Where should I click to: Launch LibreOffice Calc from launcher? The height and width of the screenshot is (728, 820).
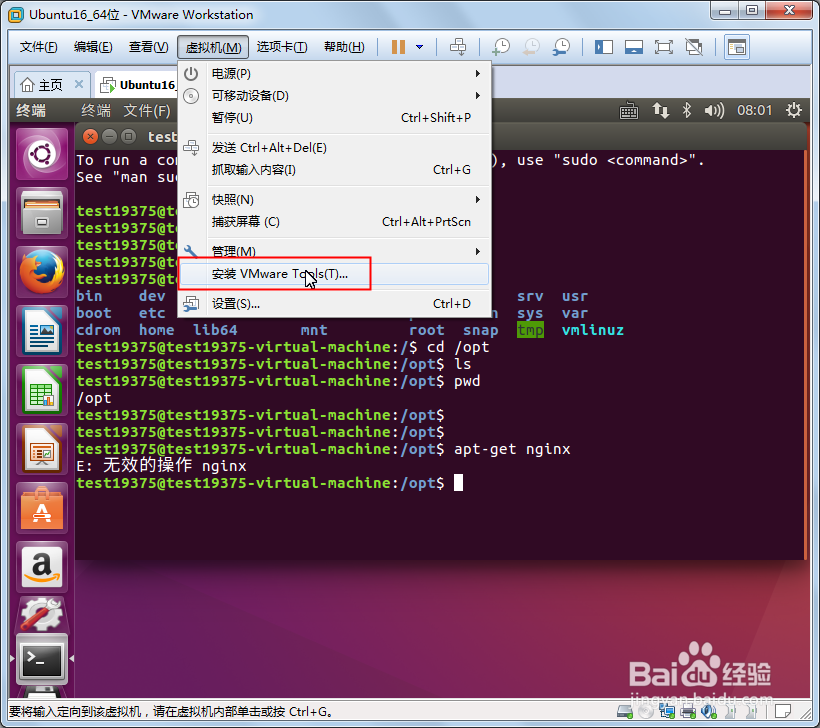pos(42,390)
